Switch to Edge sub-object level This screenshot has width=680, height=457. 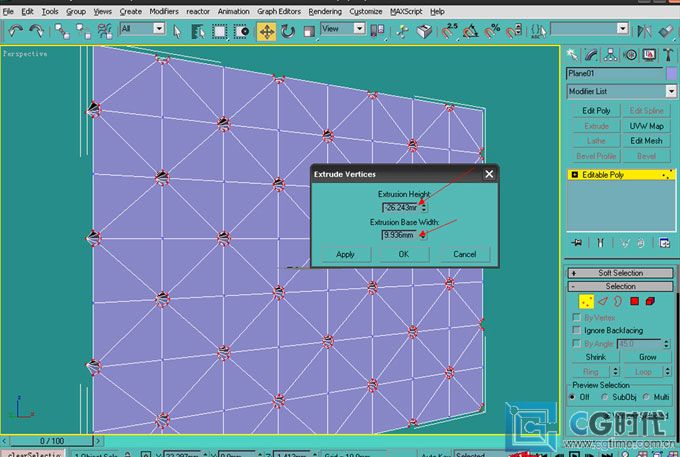(603, 301)
